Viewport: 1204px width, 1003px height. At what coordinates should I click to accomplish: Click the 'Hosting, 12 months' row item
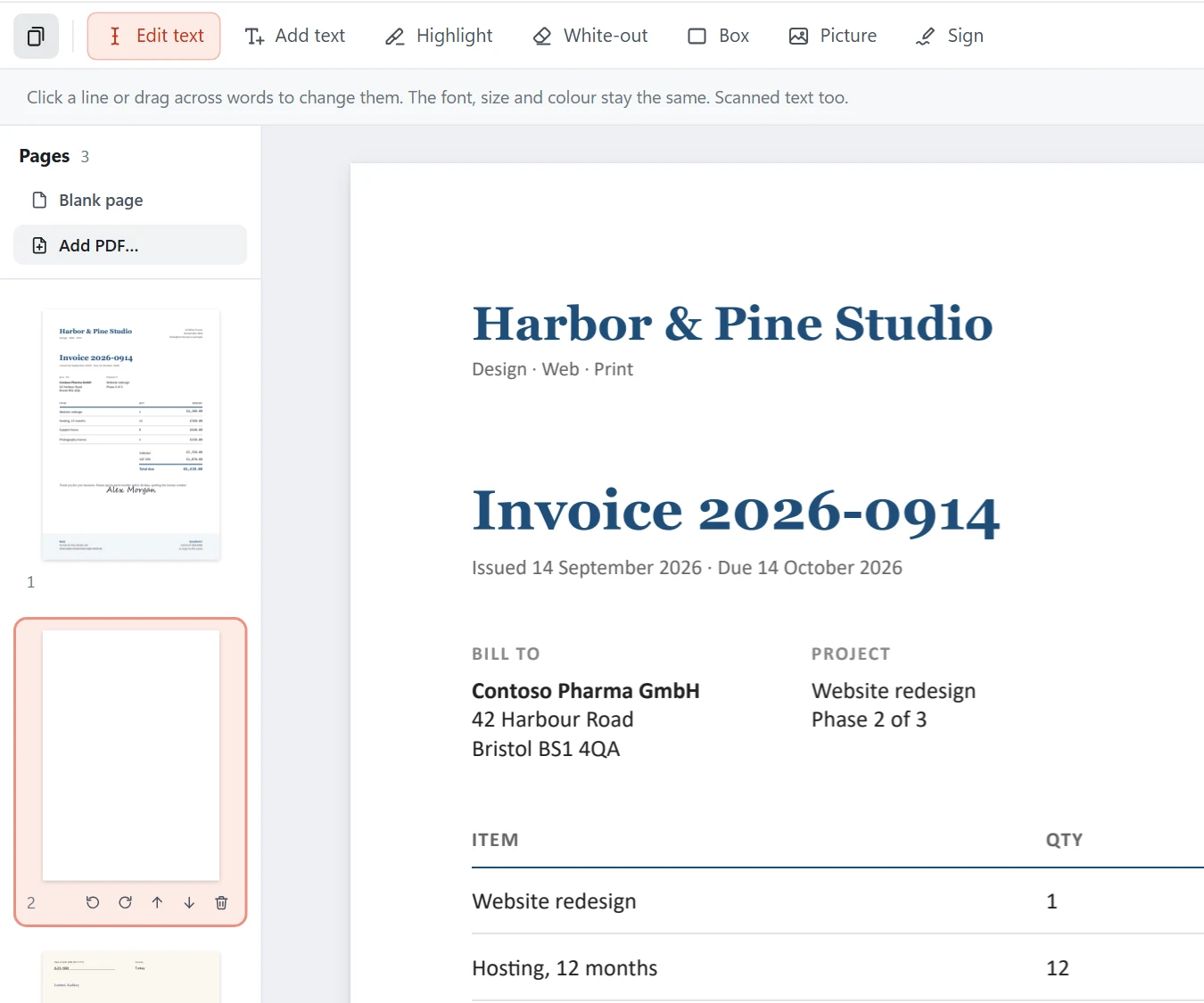coord(565,968)
